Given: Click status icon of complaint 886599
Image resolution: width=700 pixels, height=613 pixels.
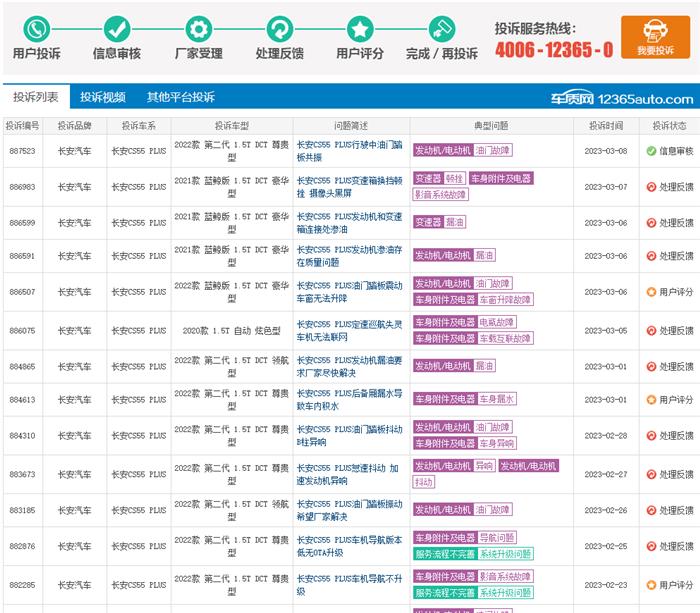Looking at the screenshot, I should pyautogui.click(x=651, y=223).
